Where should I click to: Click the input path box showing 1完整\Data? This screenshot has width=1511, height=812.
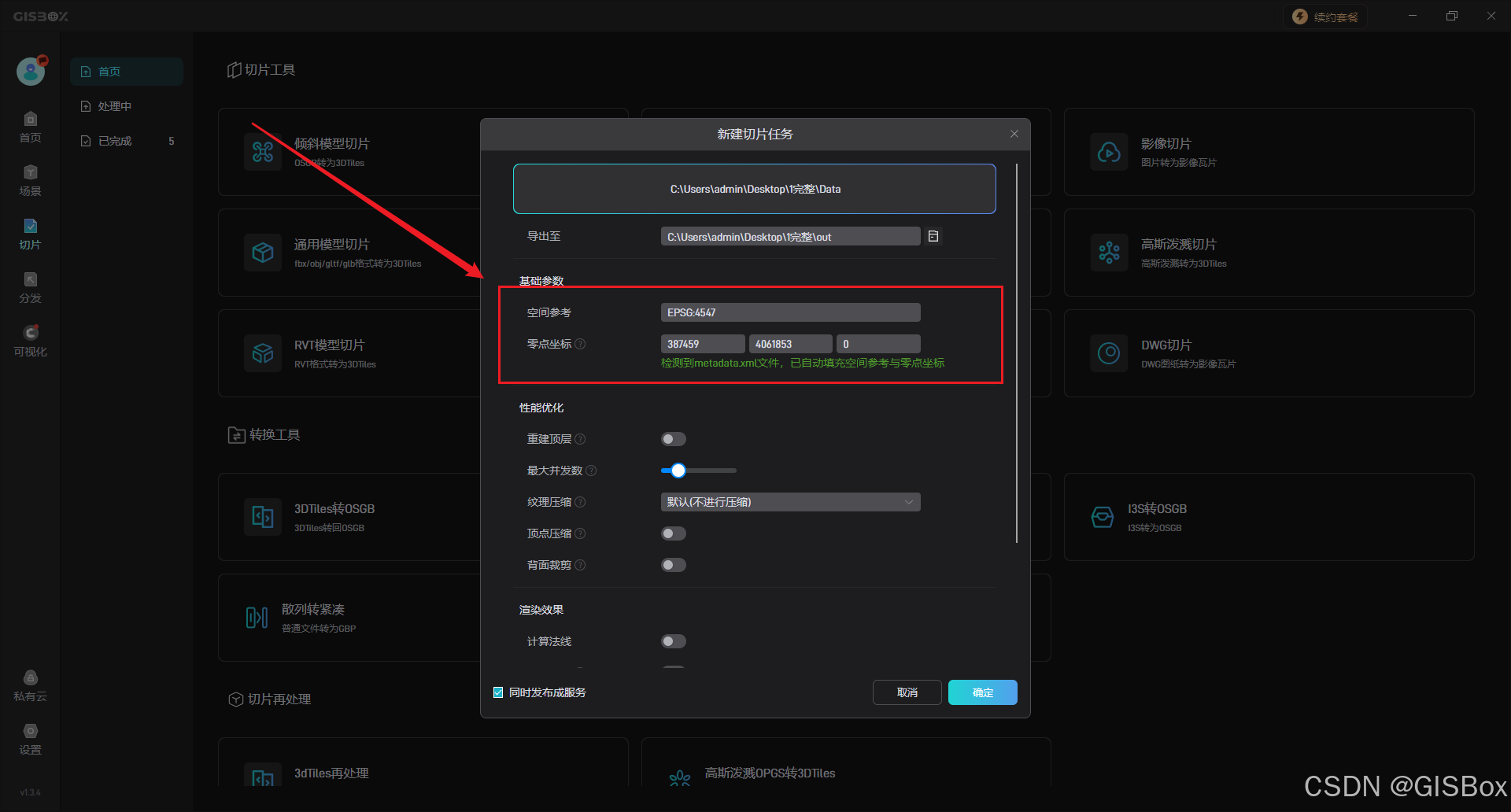pos(755,189)
